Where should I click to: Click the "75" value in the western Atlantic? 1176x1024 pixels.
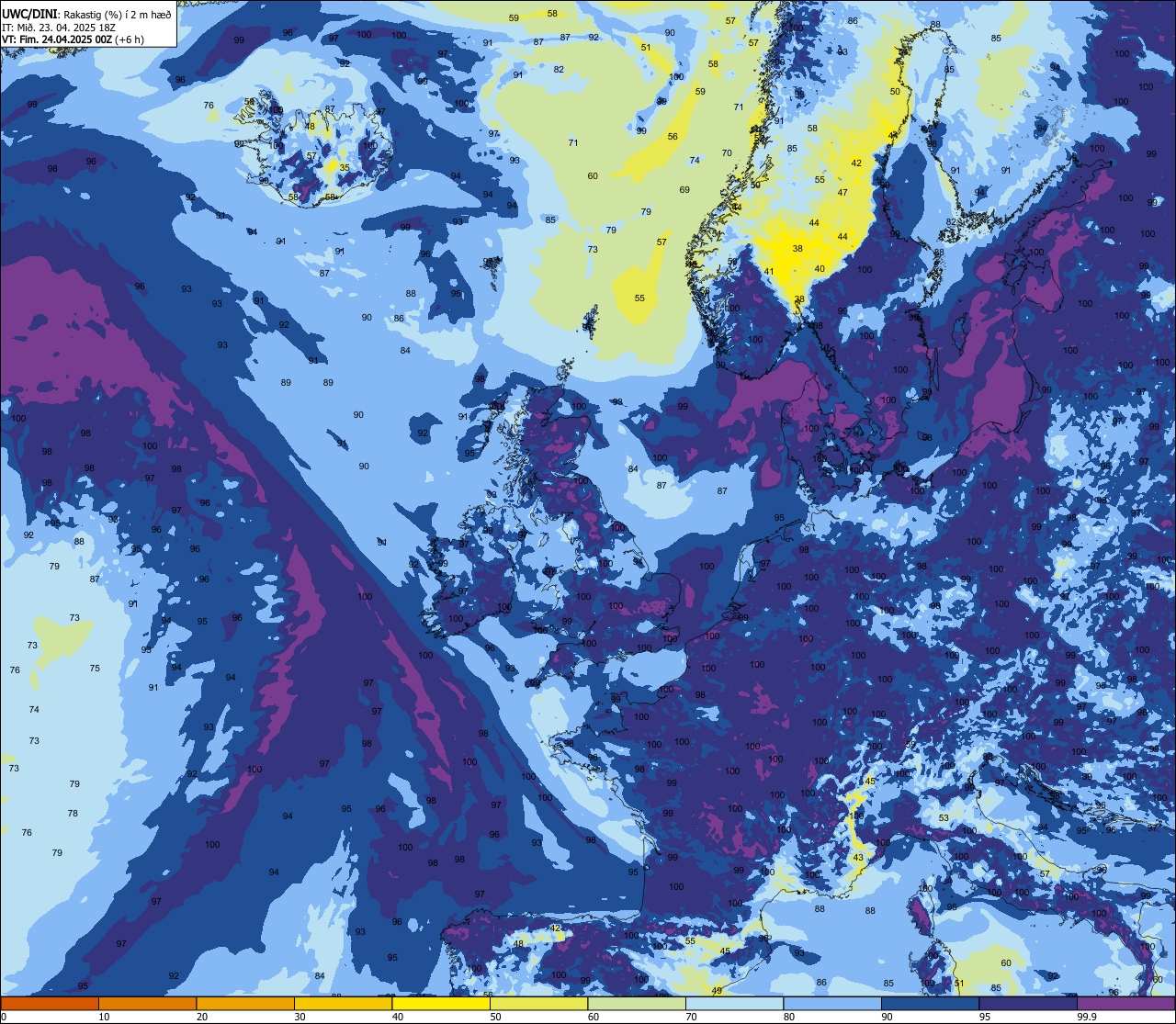(95, 669)
